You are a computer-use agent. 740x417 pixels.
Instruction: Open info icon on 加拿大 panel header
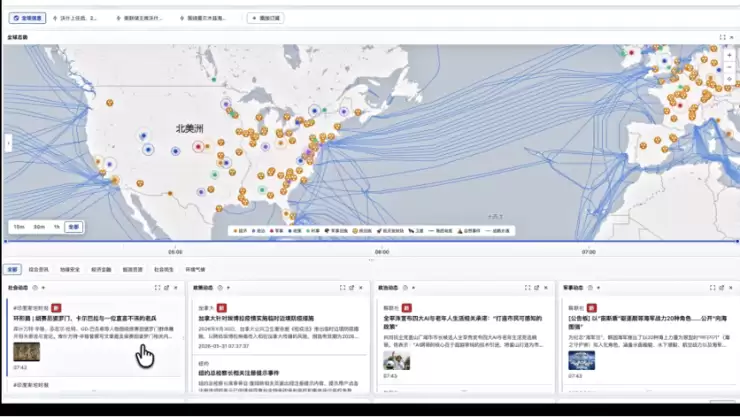pyautogui.click(x=220, y=288)
